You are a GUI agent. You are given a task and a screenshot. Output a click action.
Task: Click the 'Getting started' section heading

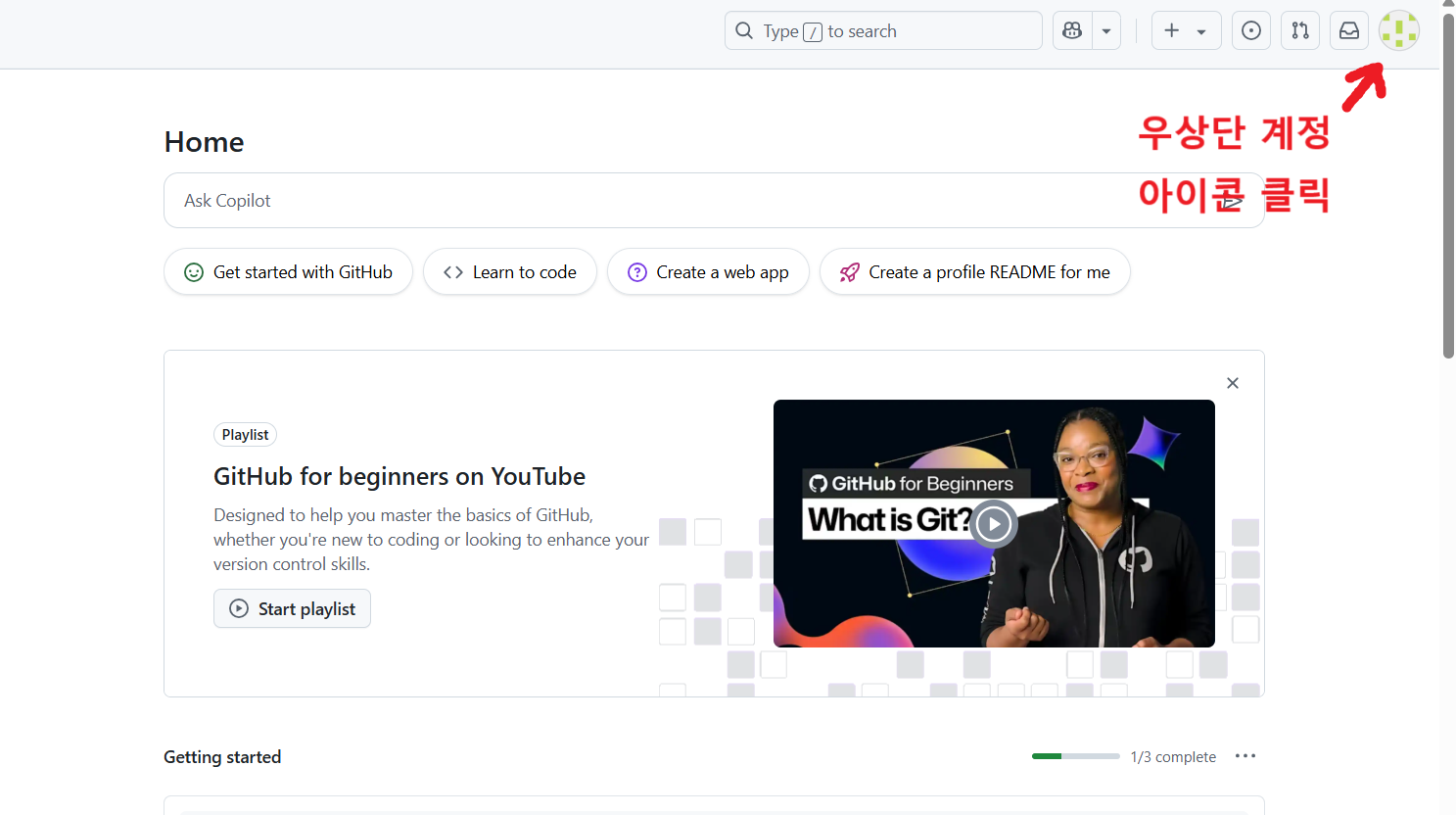[222, 757]
